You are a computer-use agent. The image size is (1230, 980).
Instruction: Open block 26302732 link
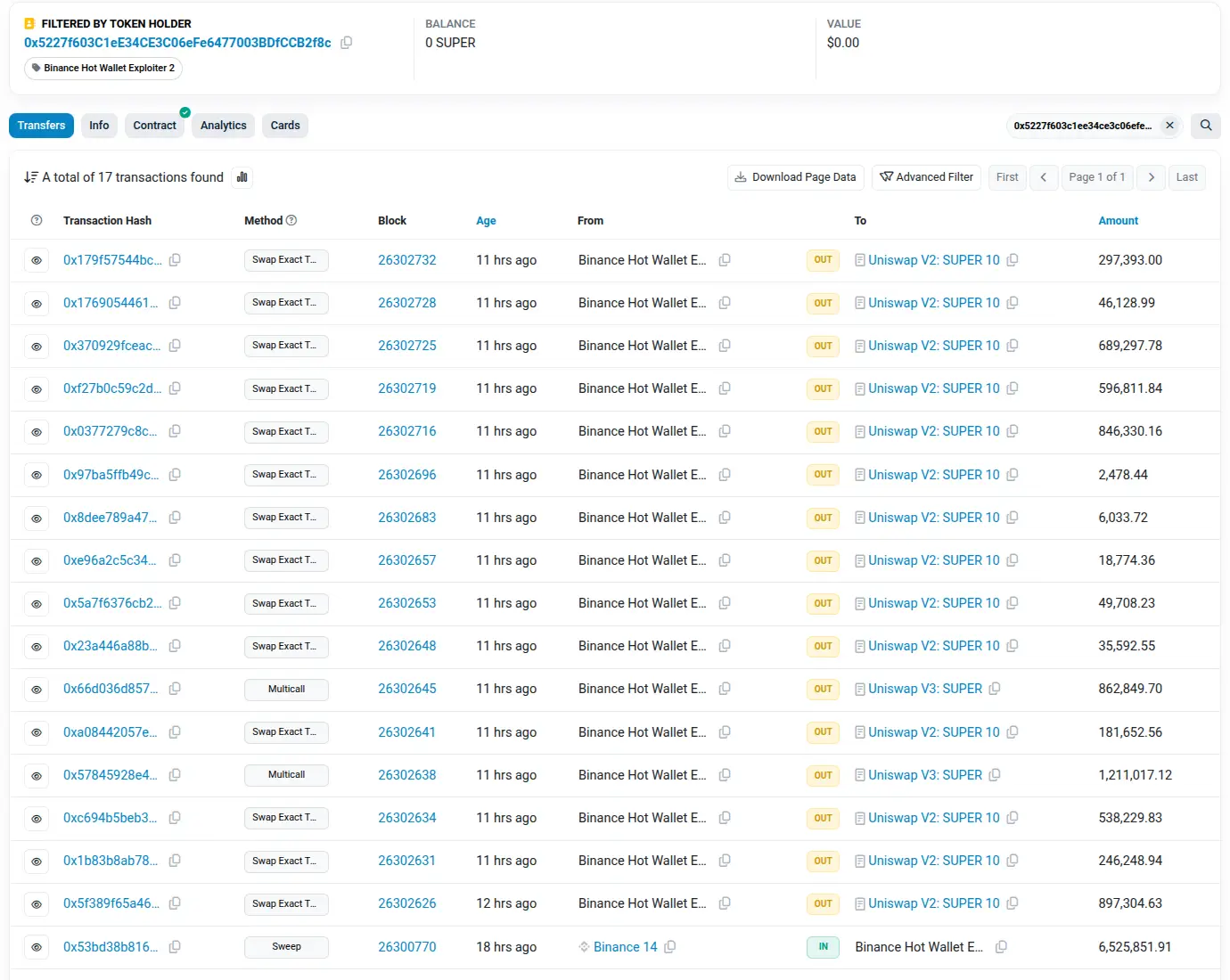pyautogui.click(x=407, y=260)
